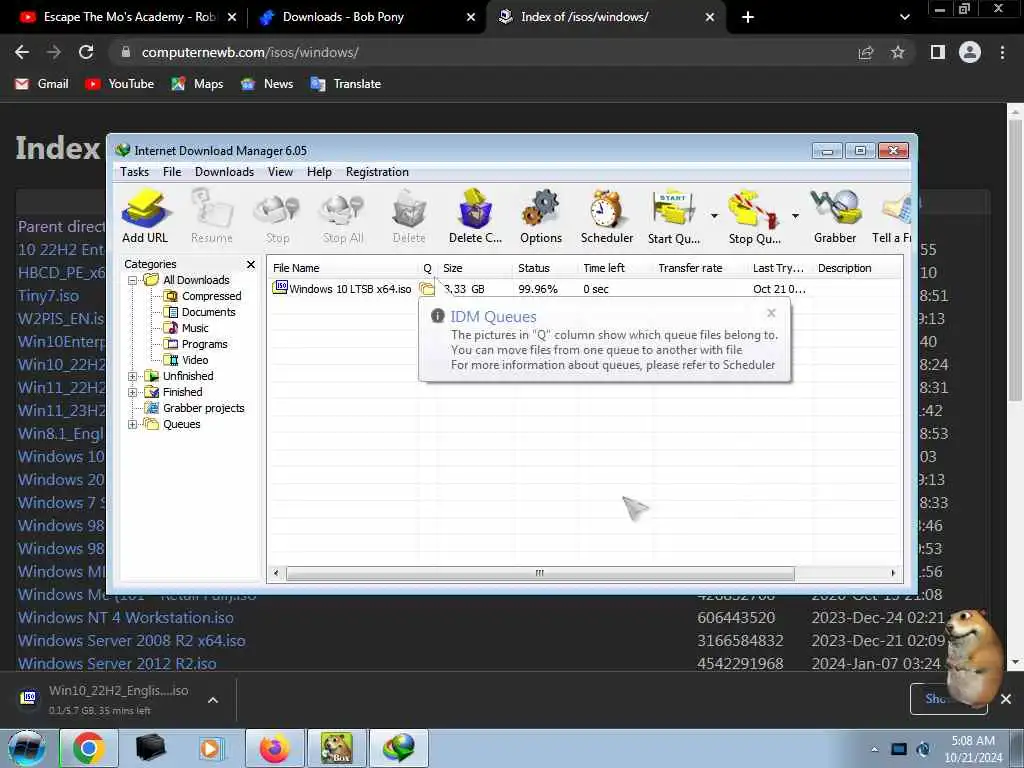Open Windows NT 4 Workstation.iso link
This screenshot has width=1024, height=768.
pos(125,618)
